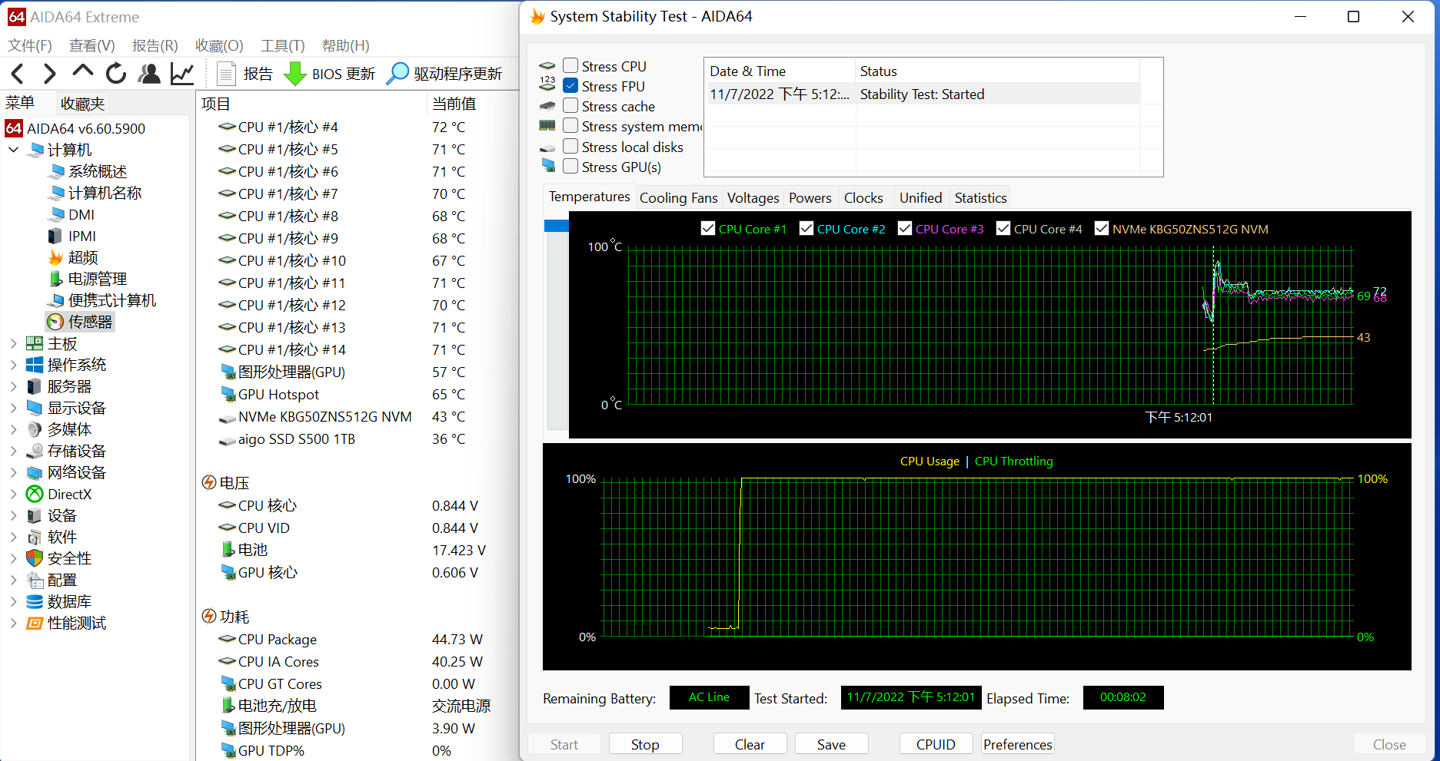Toggle CPU Core #3 graph checkbox
The image size is (1440, 761).
coord(905,228)
